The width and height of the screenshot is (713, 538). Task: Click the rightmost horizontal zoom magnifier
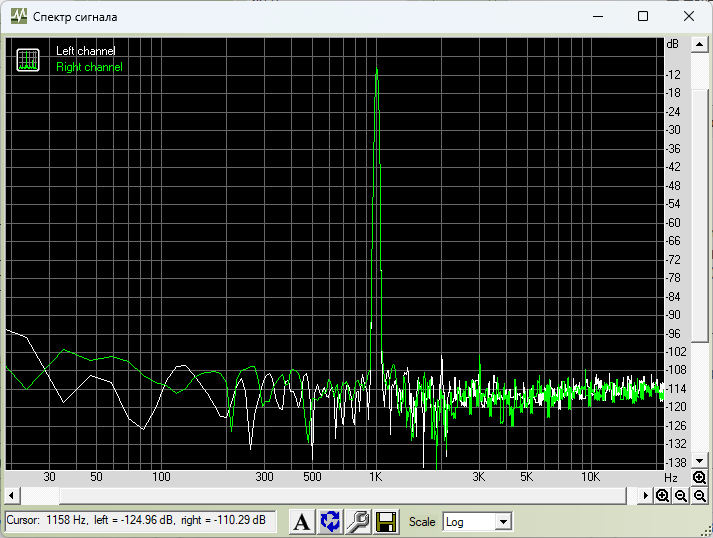click(699, 495)
